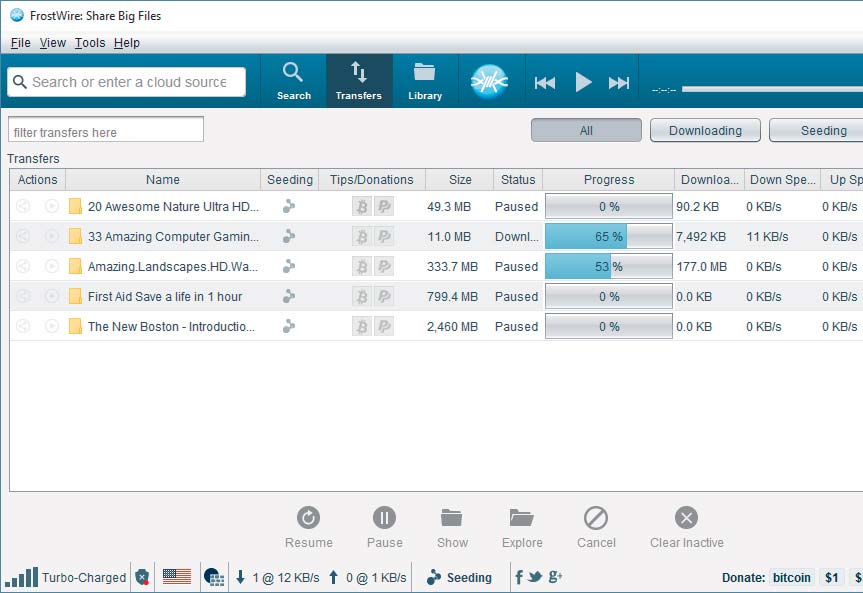Click the Pause button
Image resolution: width=863 pixels, height=593 pixels.
pos(385,527)
